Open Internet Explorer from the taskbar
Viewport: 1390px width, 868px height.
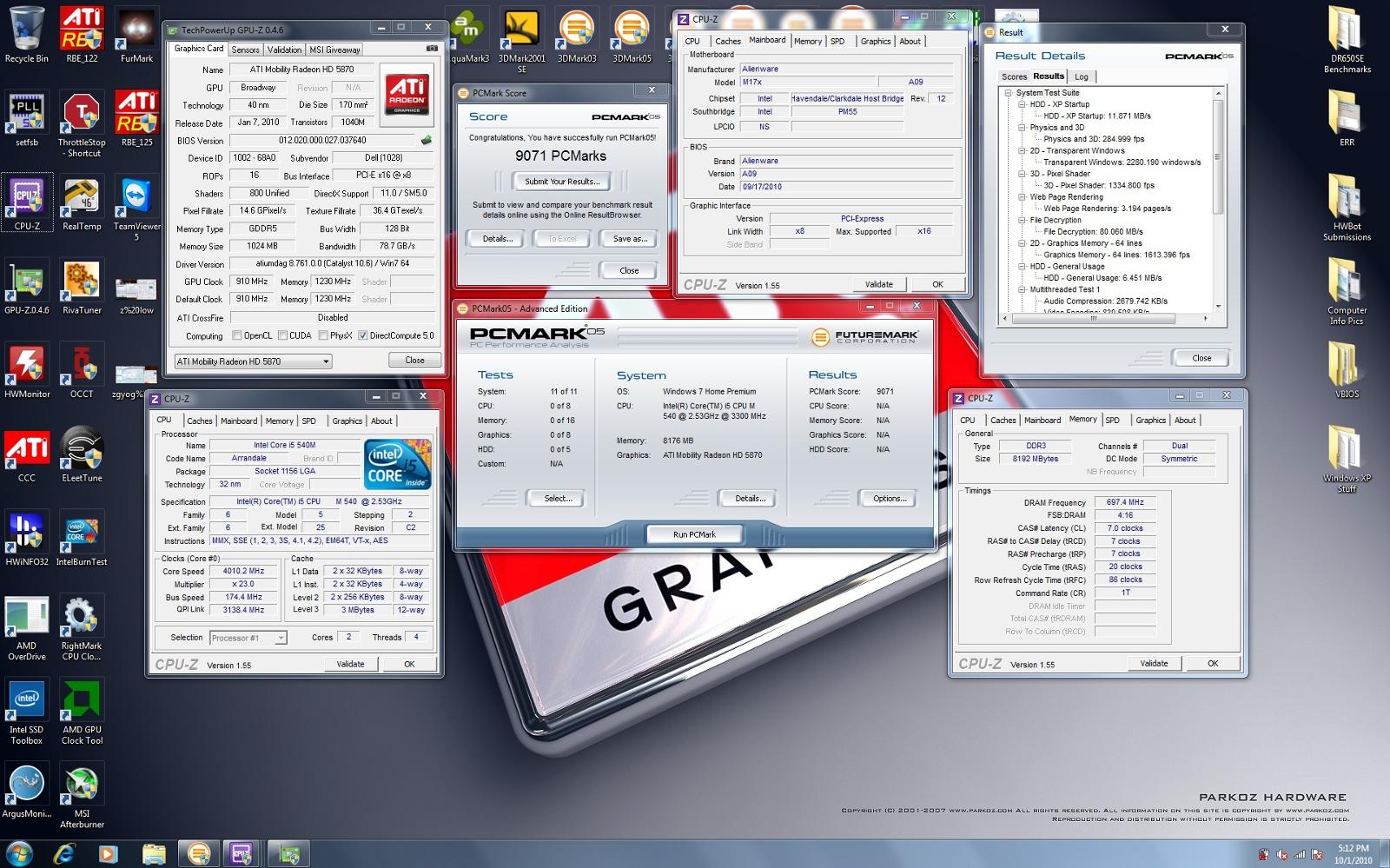[63, 854]
